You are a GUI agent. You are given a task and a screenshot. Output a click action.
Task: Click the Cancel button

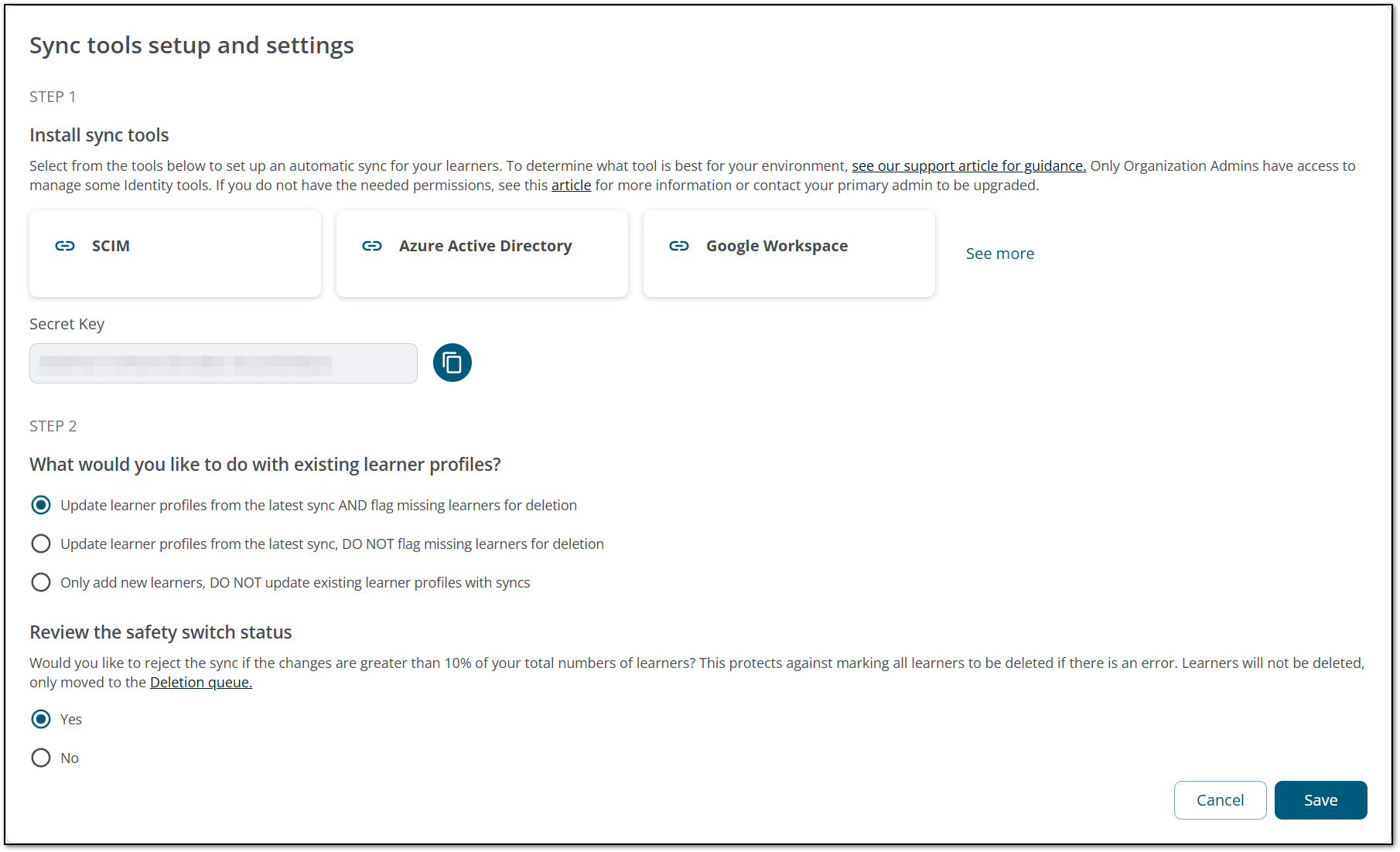1220,799
